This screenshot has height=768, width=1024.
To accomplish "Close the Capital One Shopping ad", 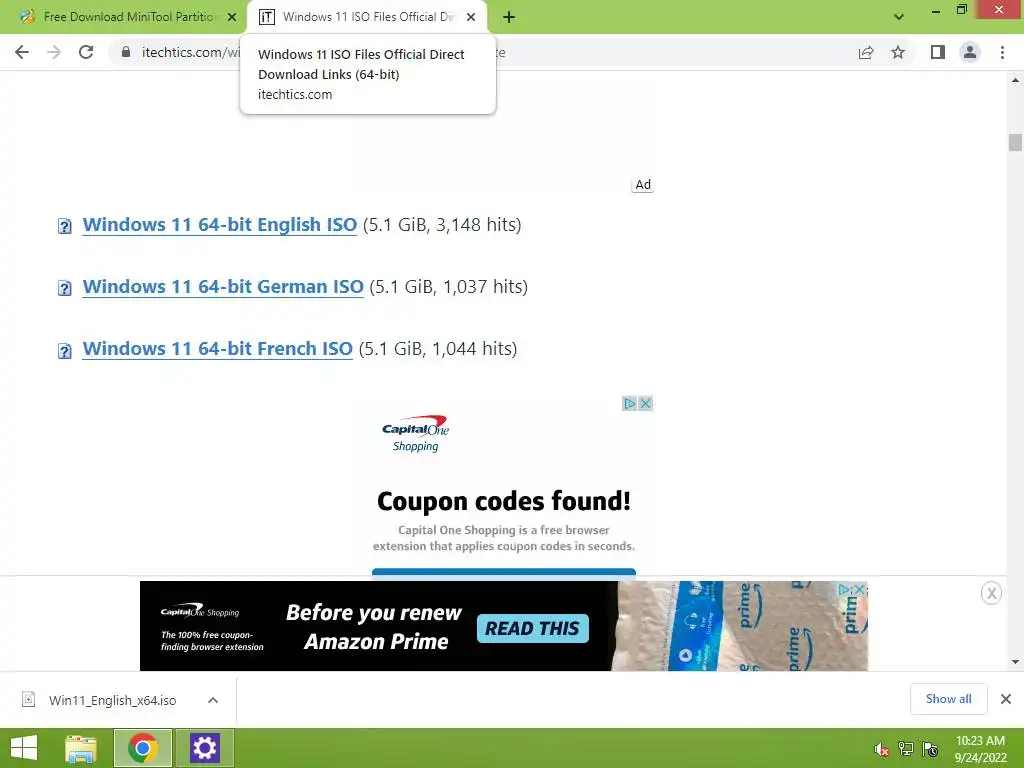I will coord(645,404).
